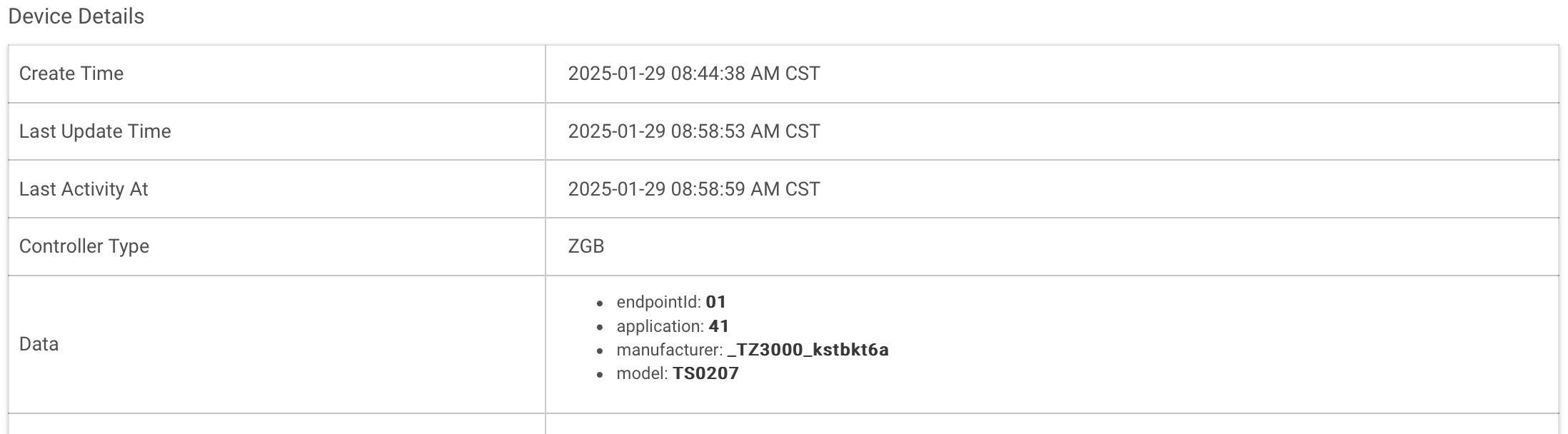Select the Data row label
The image size is (1568, 434).
39,344
